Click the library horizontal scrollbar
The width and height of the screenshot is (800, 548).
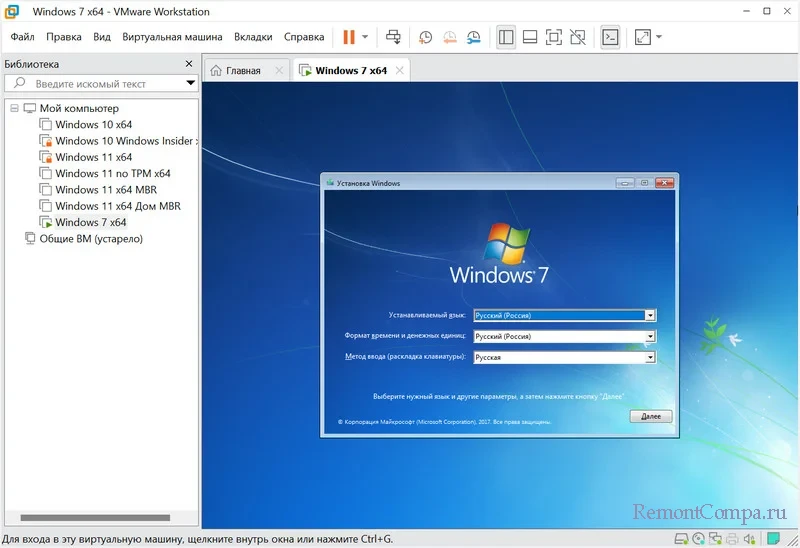[x=95, y=517]
